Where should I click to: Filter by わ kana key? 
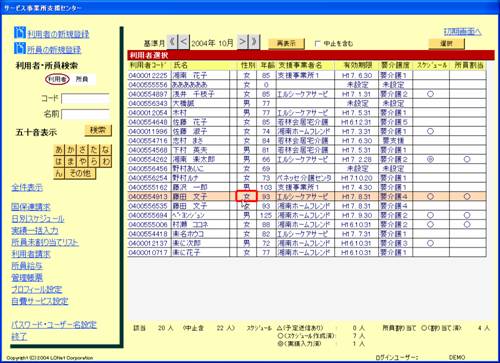(x=106, y=162)
